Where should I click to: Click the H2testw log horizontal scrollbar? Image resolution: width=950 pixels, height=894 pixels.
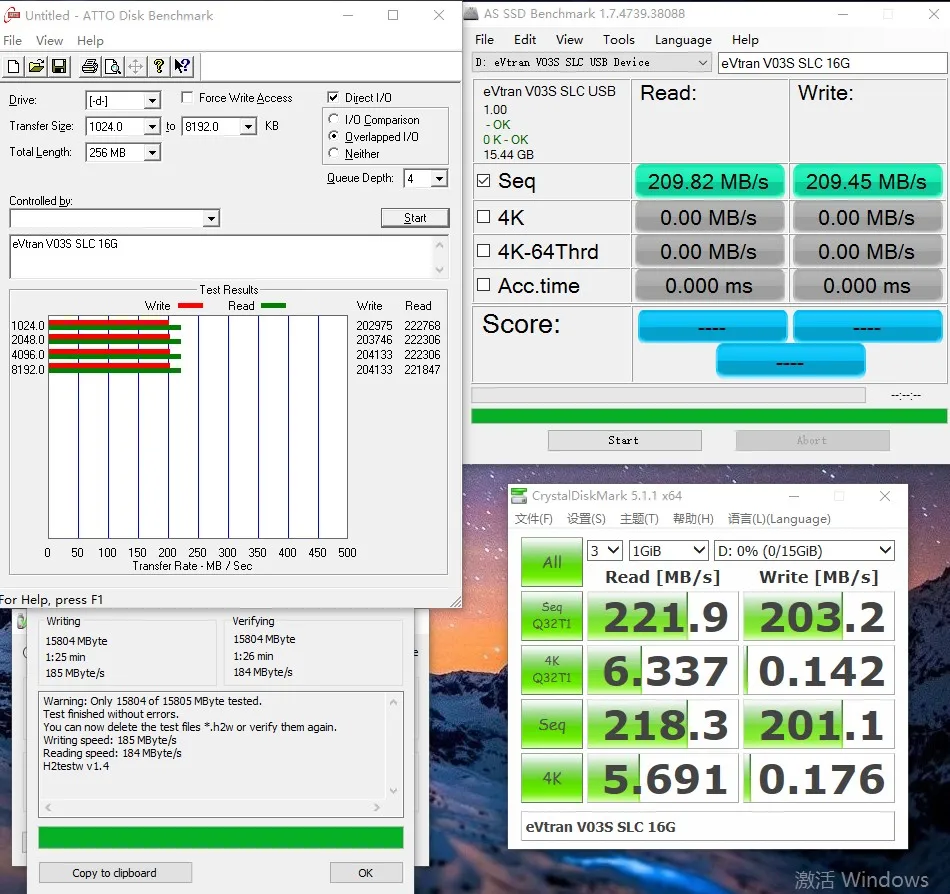pos(212,807)
